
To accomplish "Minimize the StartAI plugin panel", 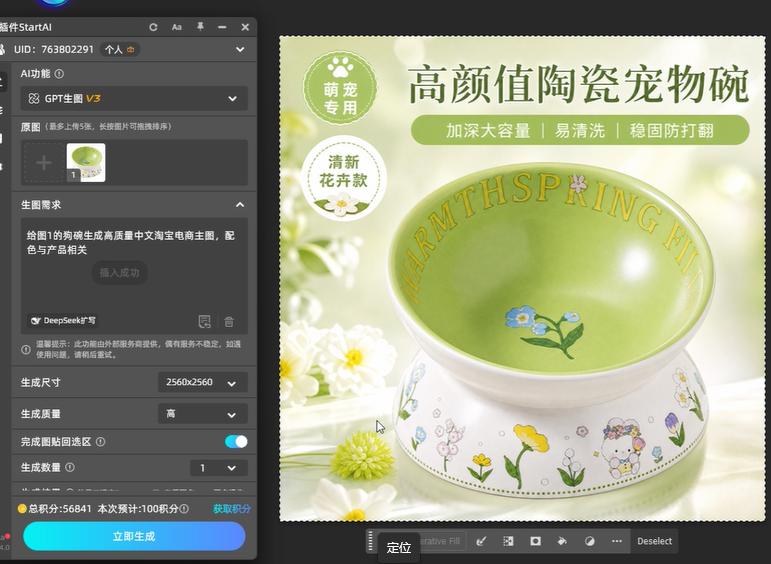I will 222,27.
